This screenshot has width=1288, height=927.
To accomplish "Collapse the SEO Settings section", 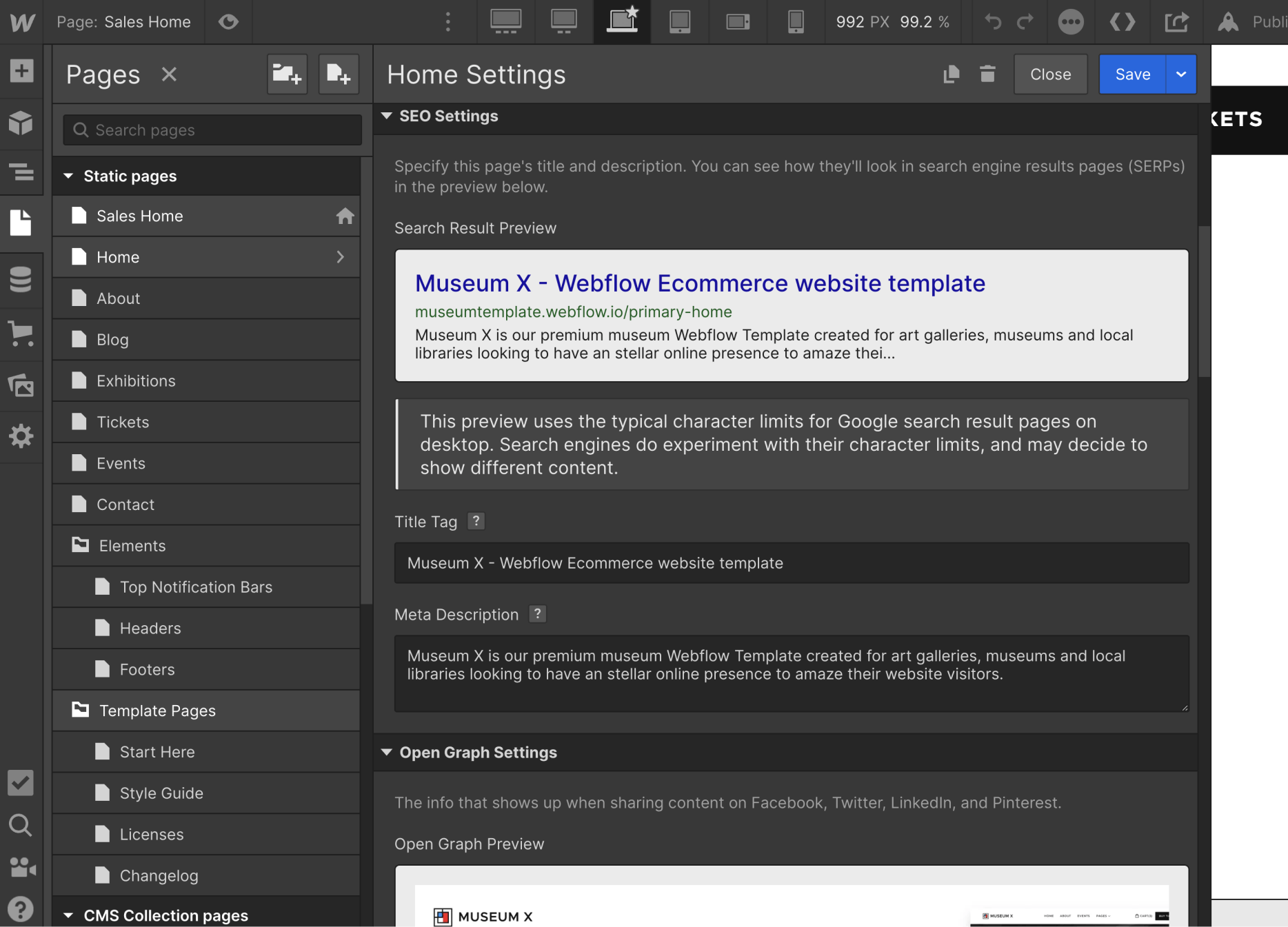I will pyautogui.click(x=387, y=116).
